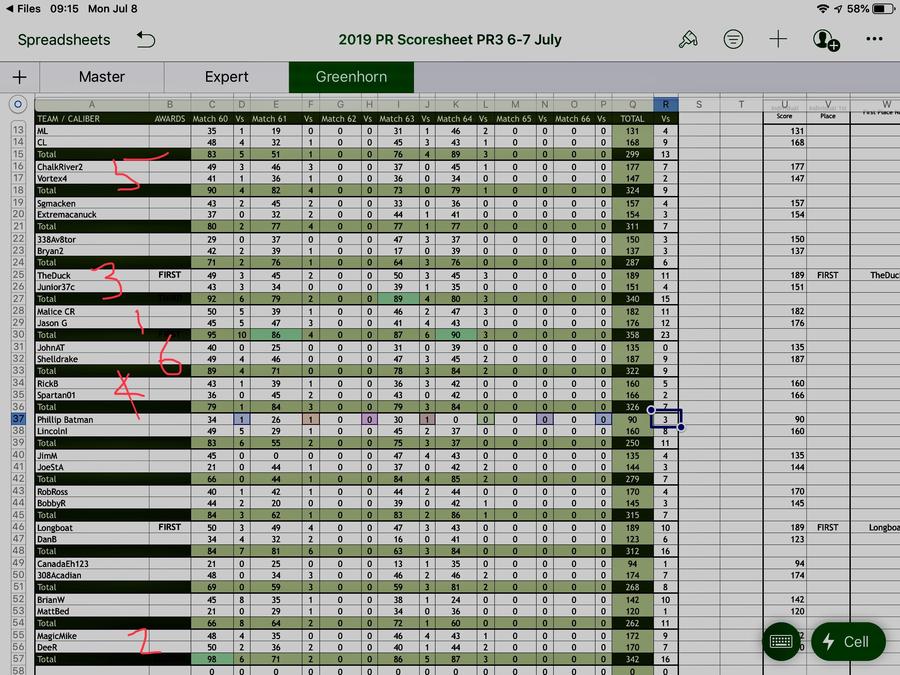
Task: Select the whole table via corner circle handle
Action: click(16, 104)
